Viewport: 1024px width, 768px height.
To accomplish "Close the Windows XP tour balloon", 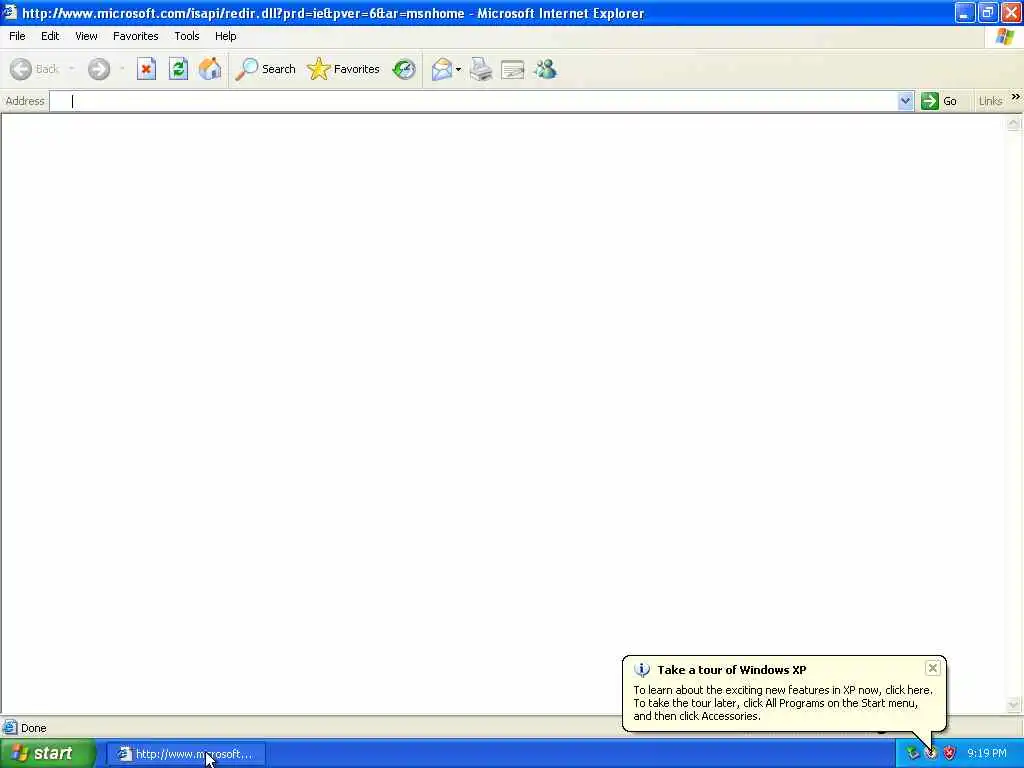I will (x=933, y=667).
